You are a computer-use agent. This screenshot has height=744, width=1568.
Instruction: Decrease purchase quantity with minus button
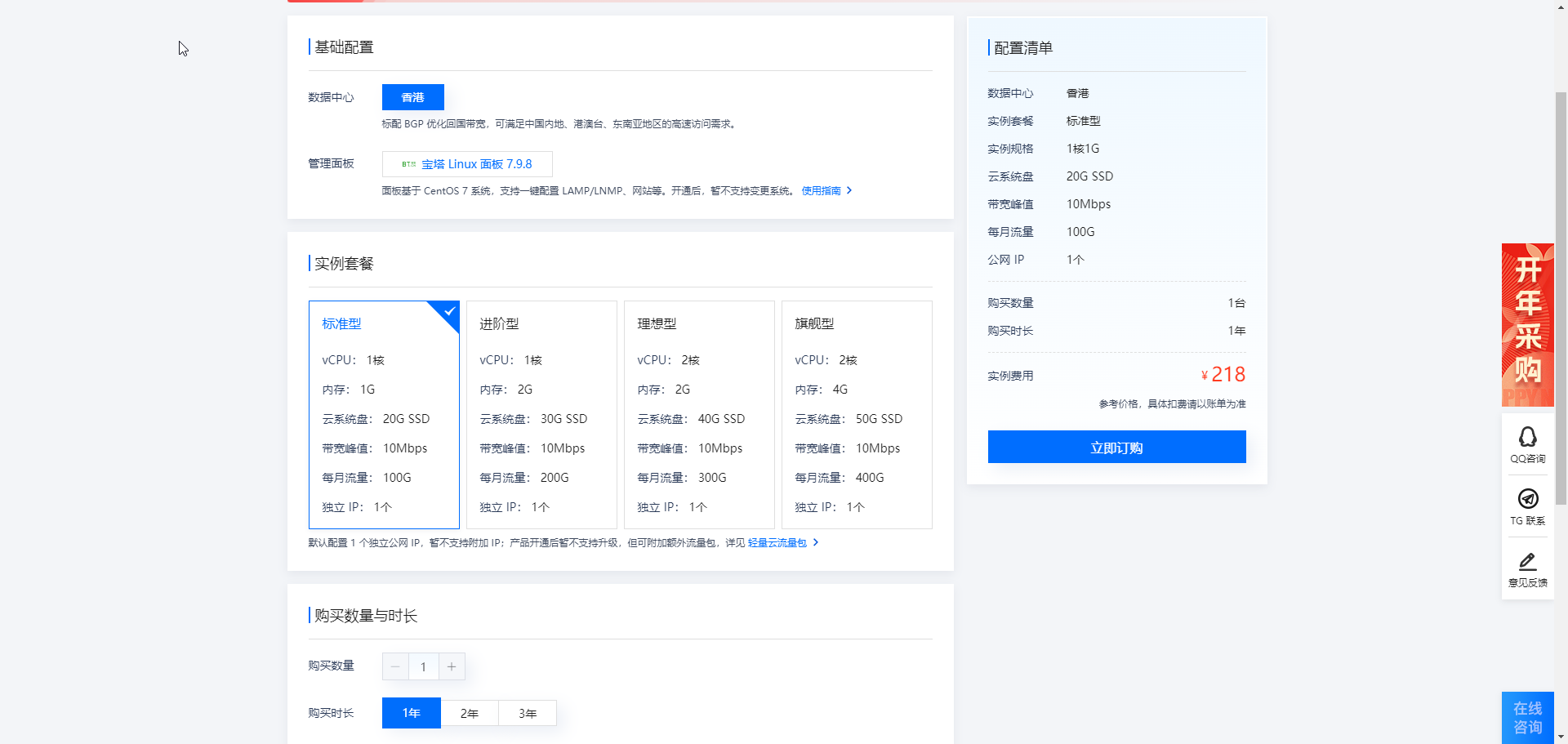coord(395,666)
